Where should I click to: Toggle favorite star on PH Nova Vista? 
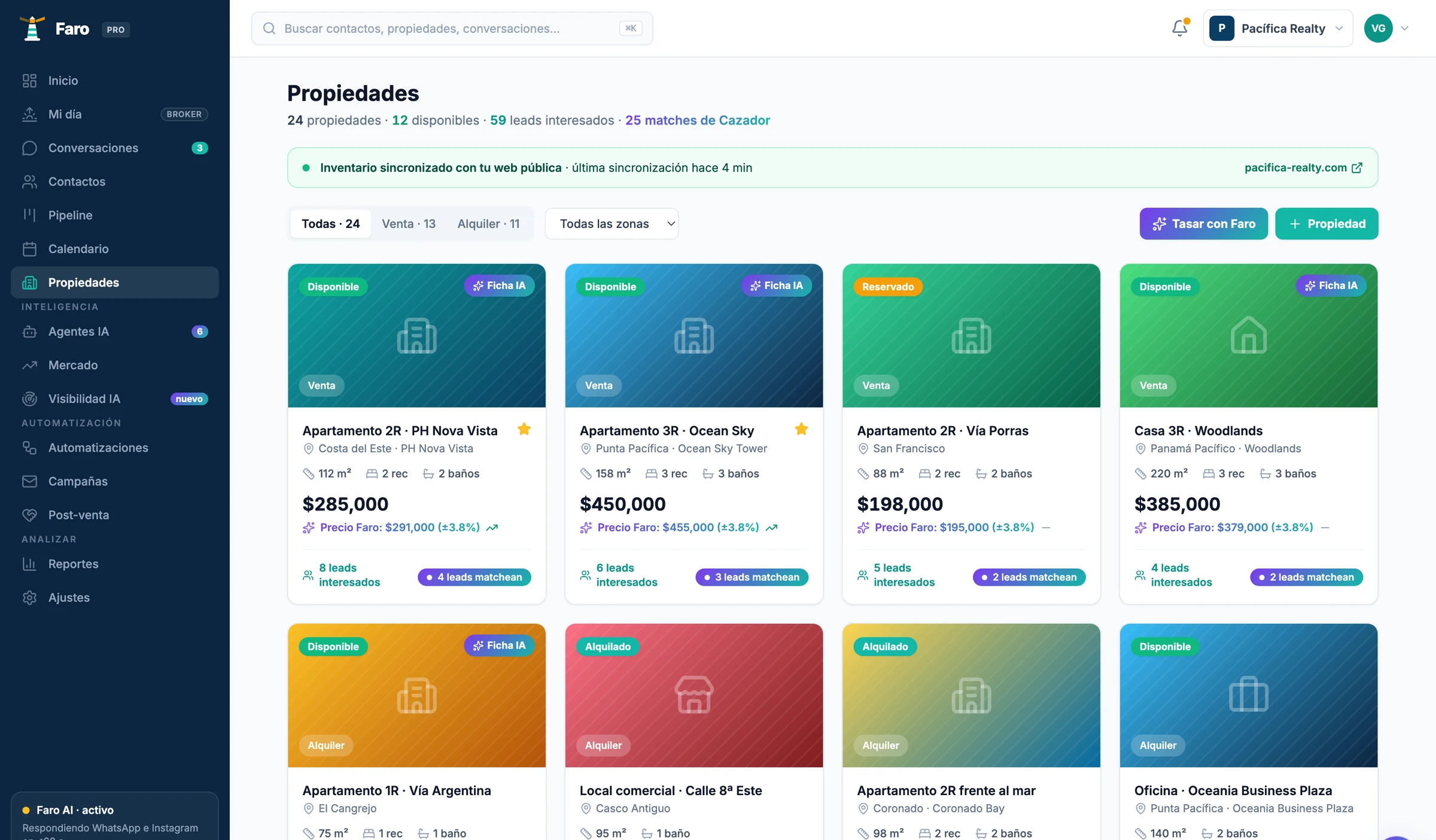click(x=524, y=429)
